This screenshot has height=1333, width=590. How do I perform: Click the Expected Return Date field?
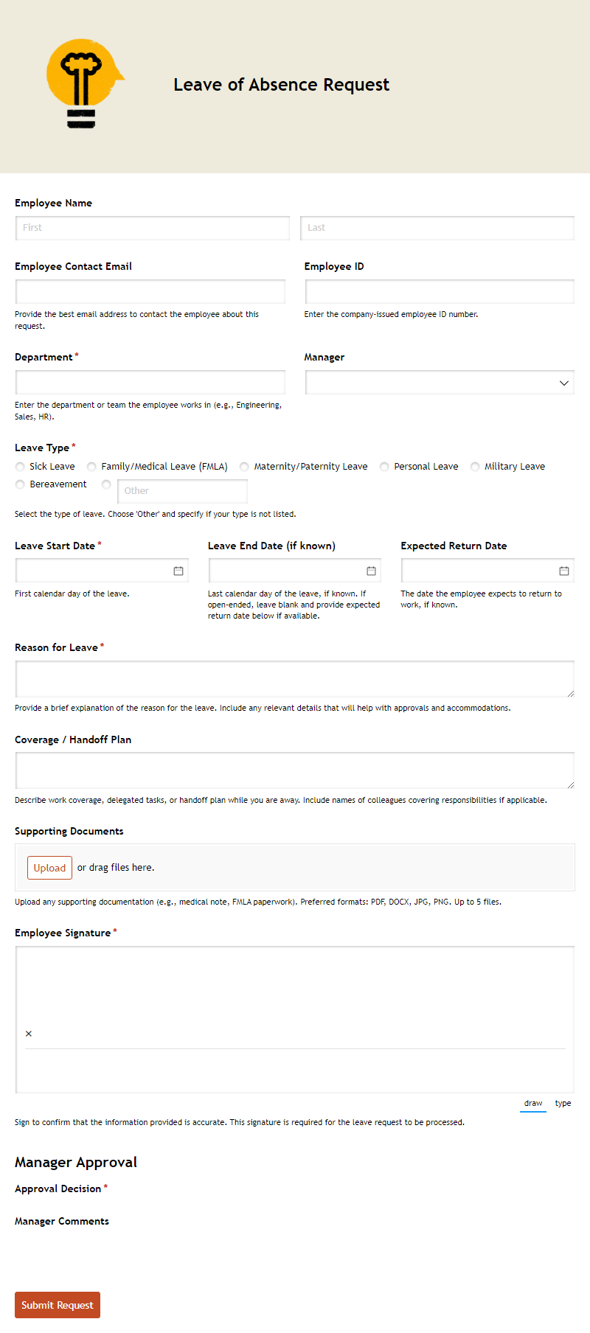pyautogui.click(x=488, y=571)
